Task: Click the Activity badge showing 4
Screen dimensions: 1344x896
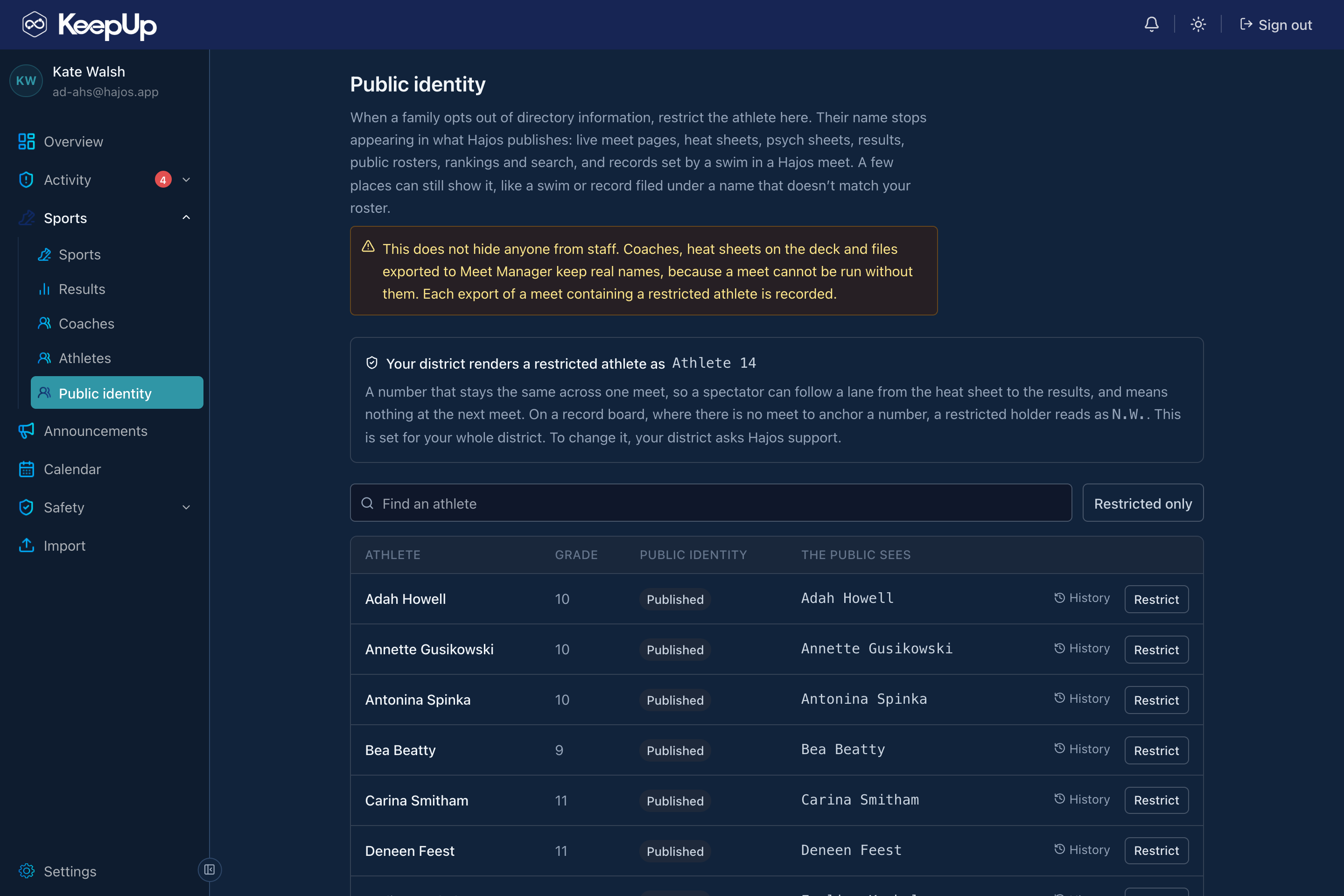Action: click(163, 180)
